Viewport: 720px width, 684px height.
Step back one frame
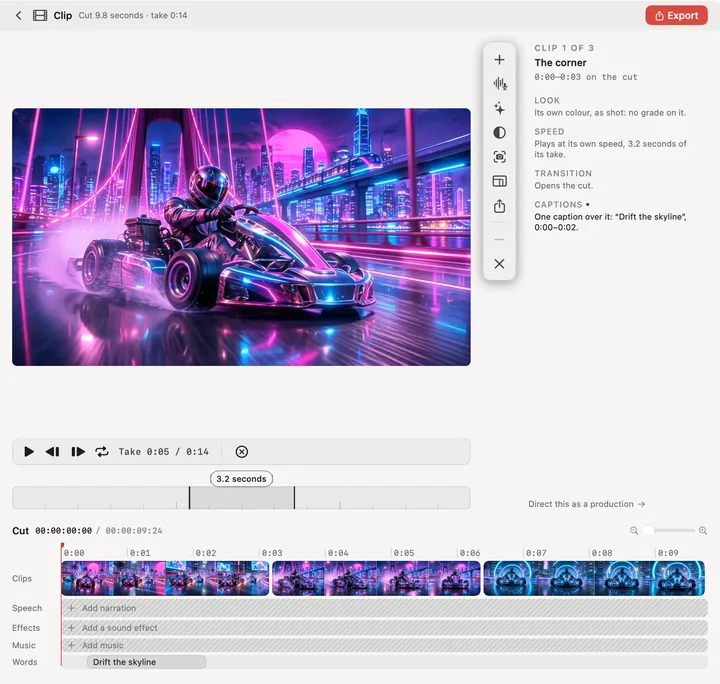point(52,452)
